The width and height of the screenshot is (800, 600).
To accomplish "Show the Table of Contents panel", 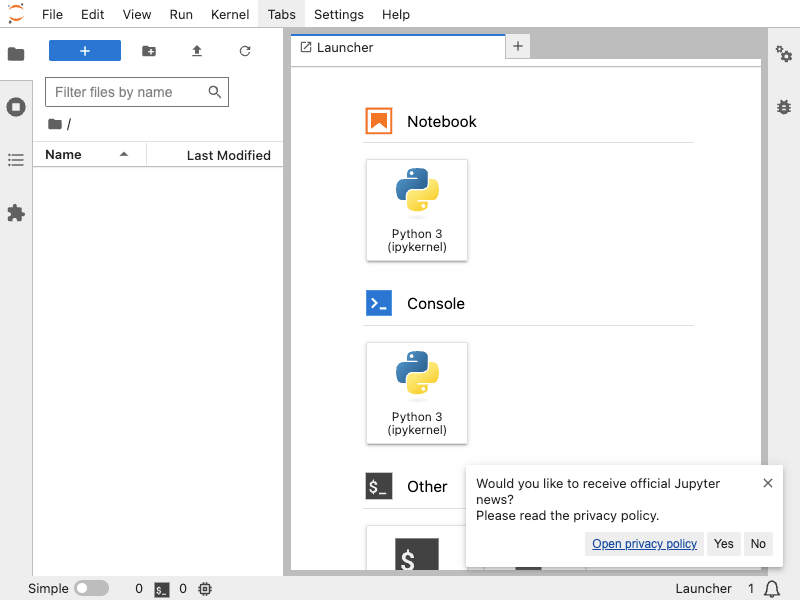I will [16, 160].
